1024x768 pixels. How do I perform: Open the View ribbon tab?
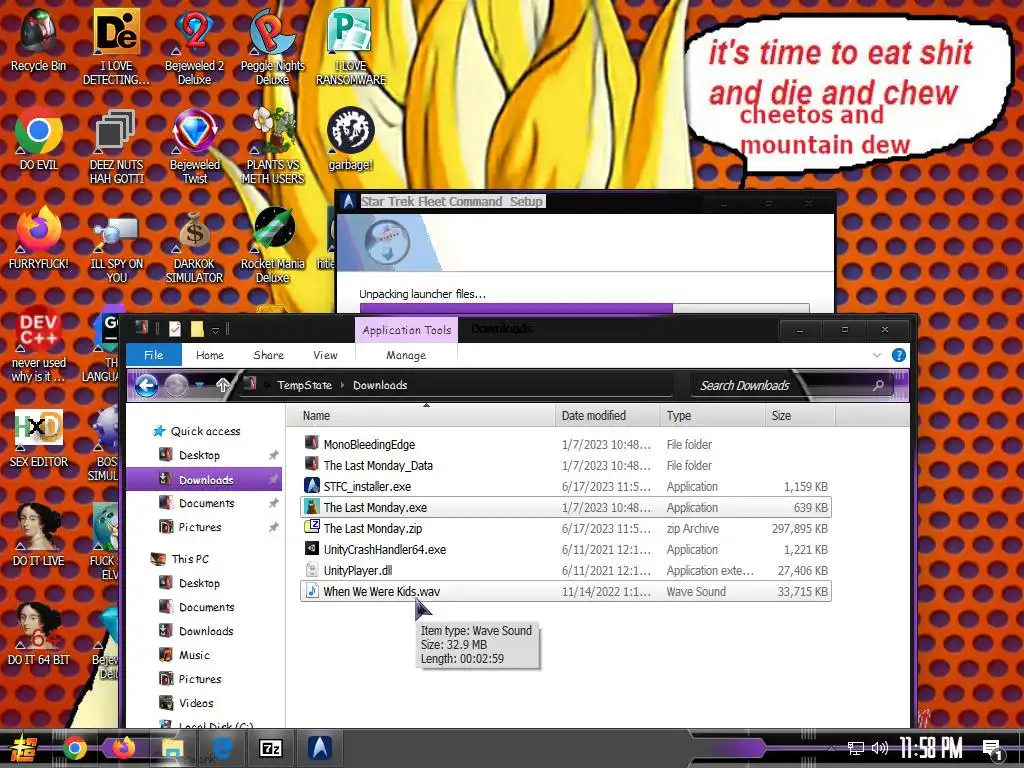point(325,355)
